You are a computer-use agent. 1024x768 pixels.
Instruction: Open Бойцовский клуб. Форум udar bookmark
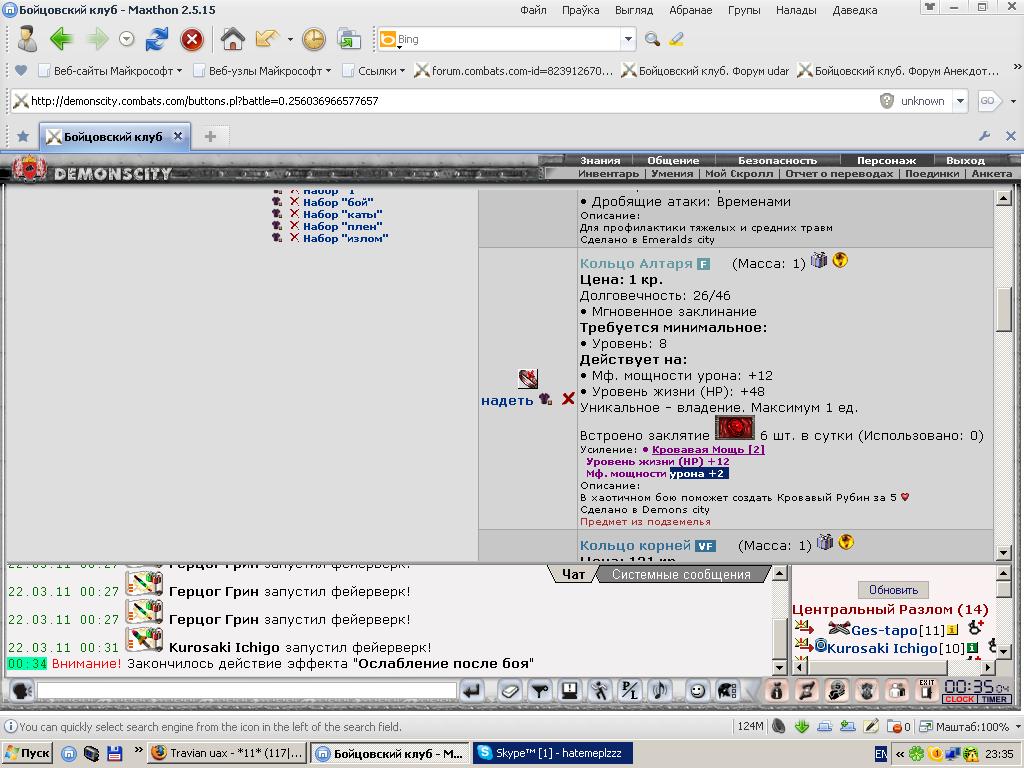point(705,71)
